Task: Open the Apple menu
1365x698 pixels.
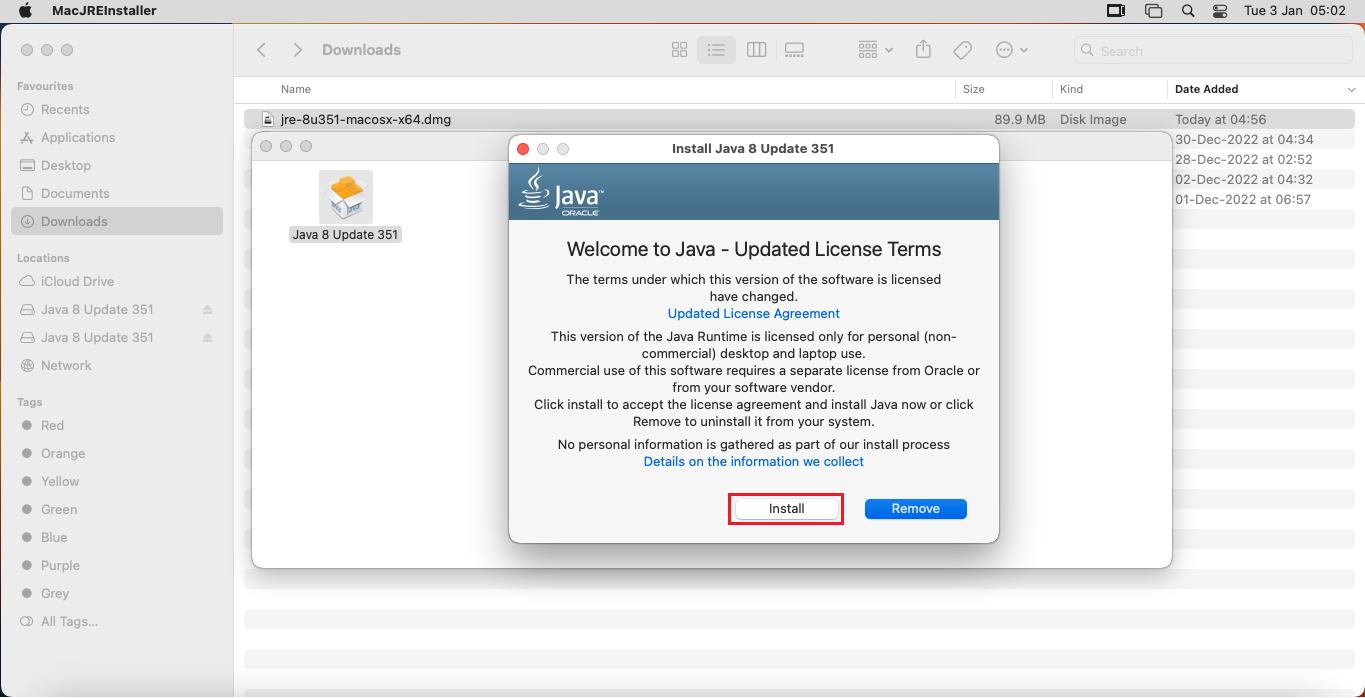Action: (x=26, y=11)
